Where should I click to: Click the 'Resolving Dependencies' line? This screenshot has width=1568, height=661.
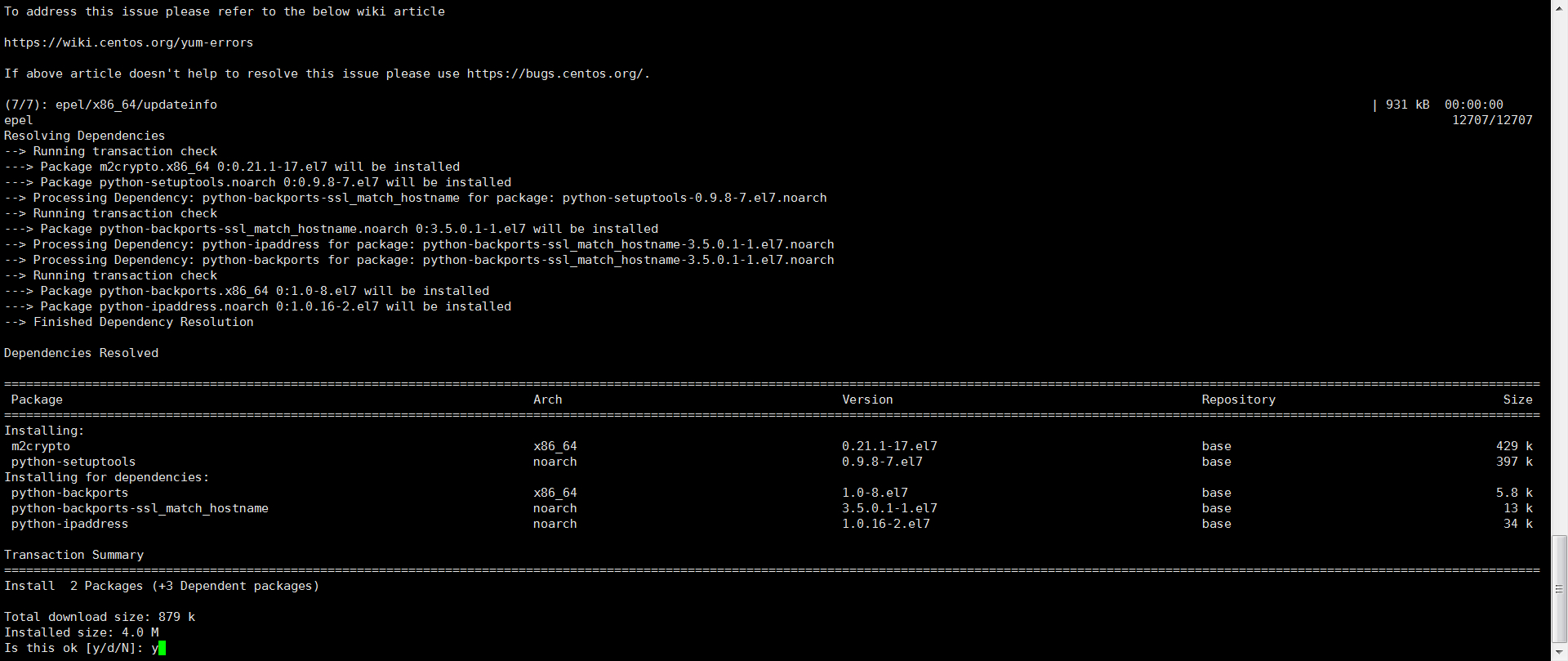click(x=84, y=136)
